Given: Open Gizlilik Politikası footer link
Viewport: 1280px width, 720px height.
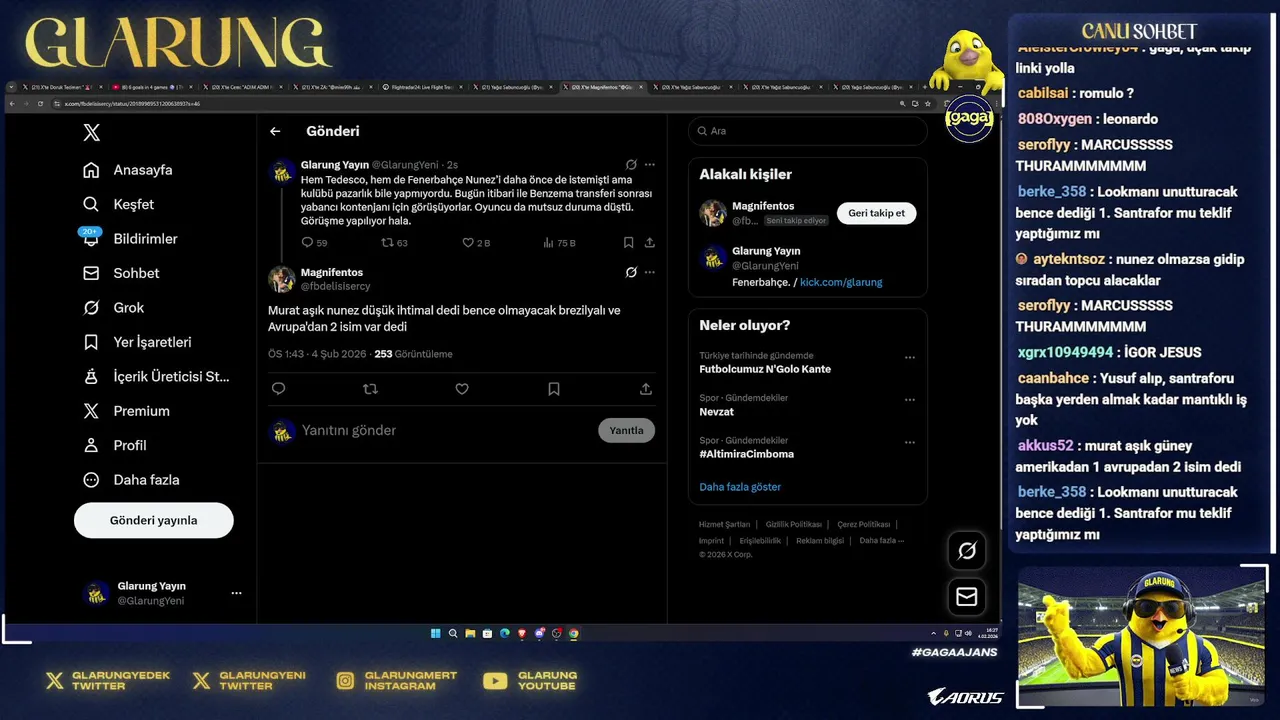Looking at the screenshot, I should [x=794, y=524].
